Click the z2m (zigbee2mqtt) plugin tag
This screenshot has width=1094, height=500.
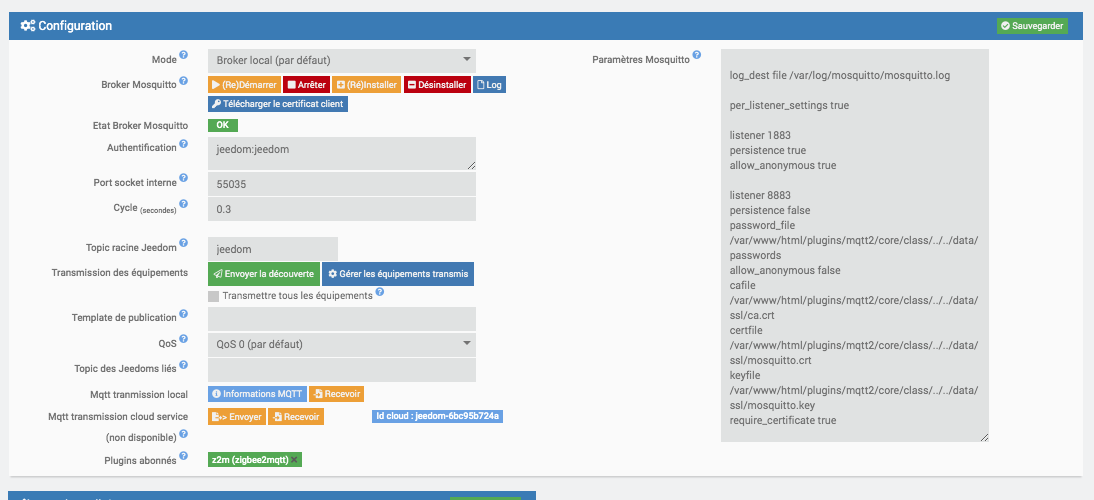[255, 460]
